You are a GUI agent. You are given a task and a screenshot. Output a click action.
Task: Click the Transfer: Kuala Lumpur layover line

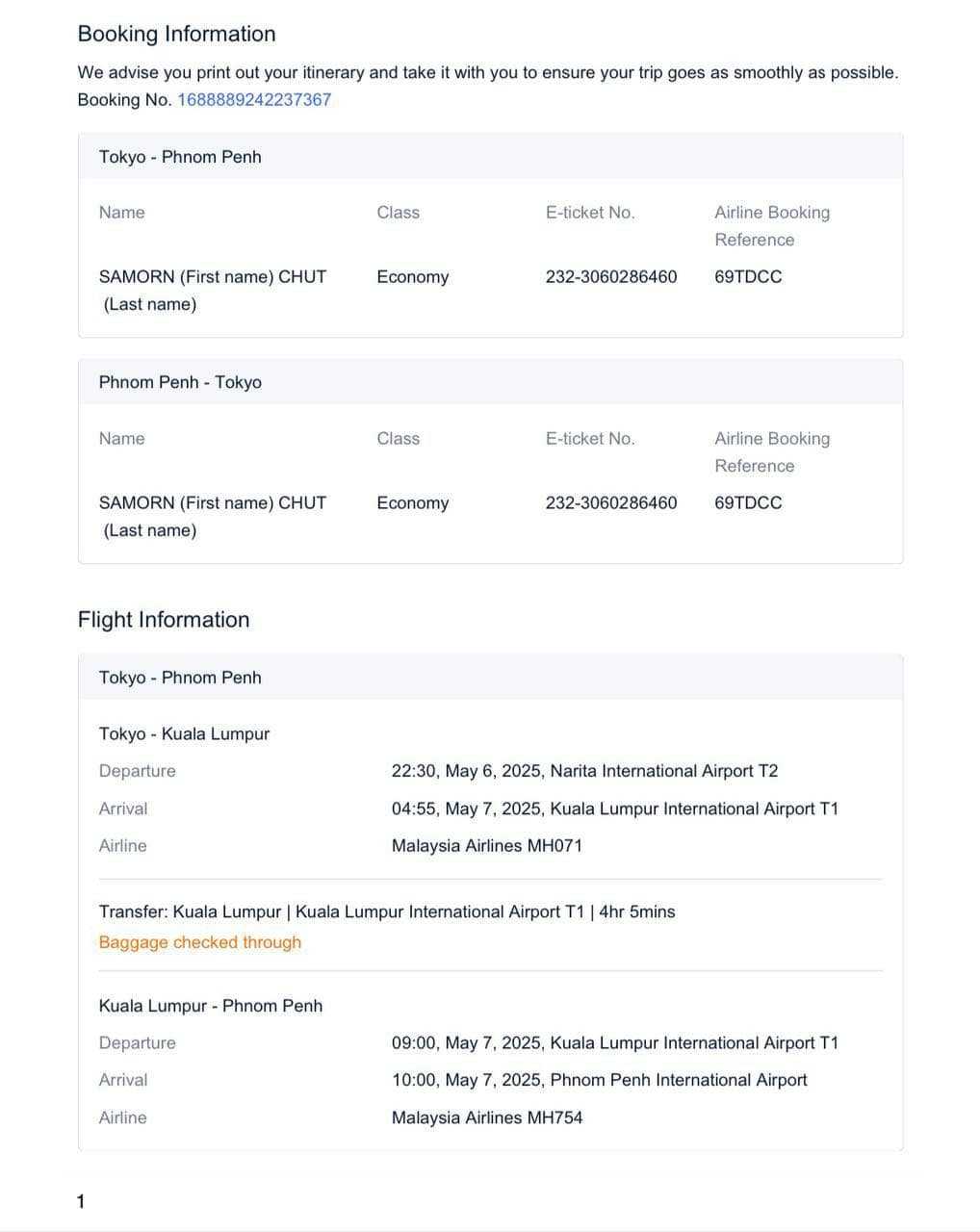coord(387,911)
